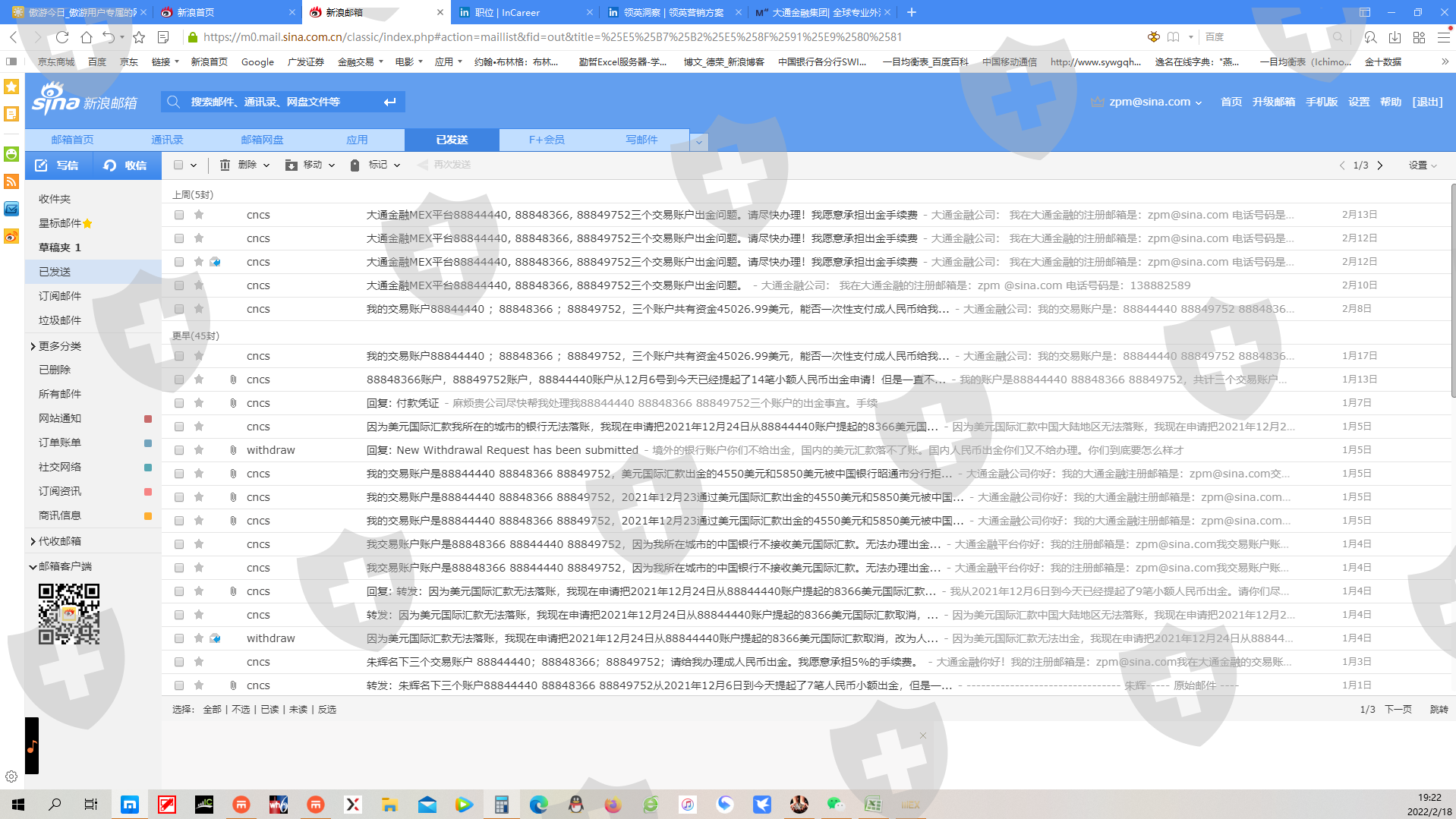Image resolution: width=1456 pixels, height=819 pixels.
Task: Click the browser back arrow icon
Action: tap(14, 36)
